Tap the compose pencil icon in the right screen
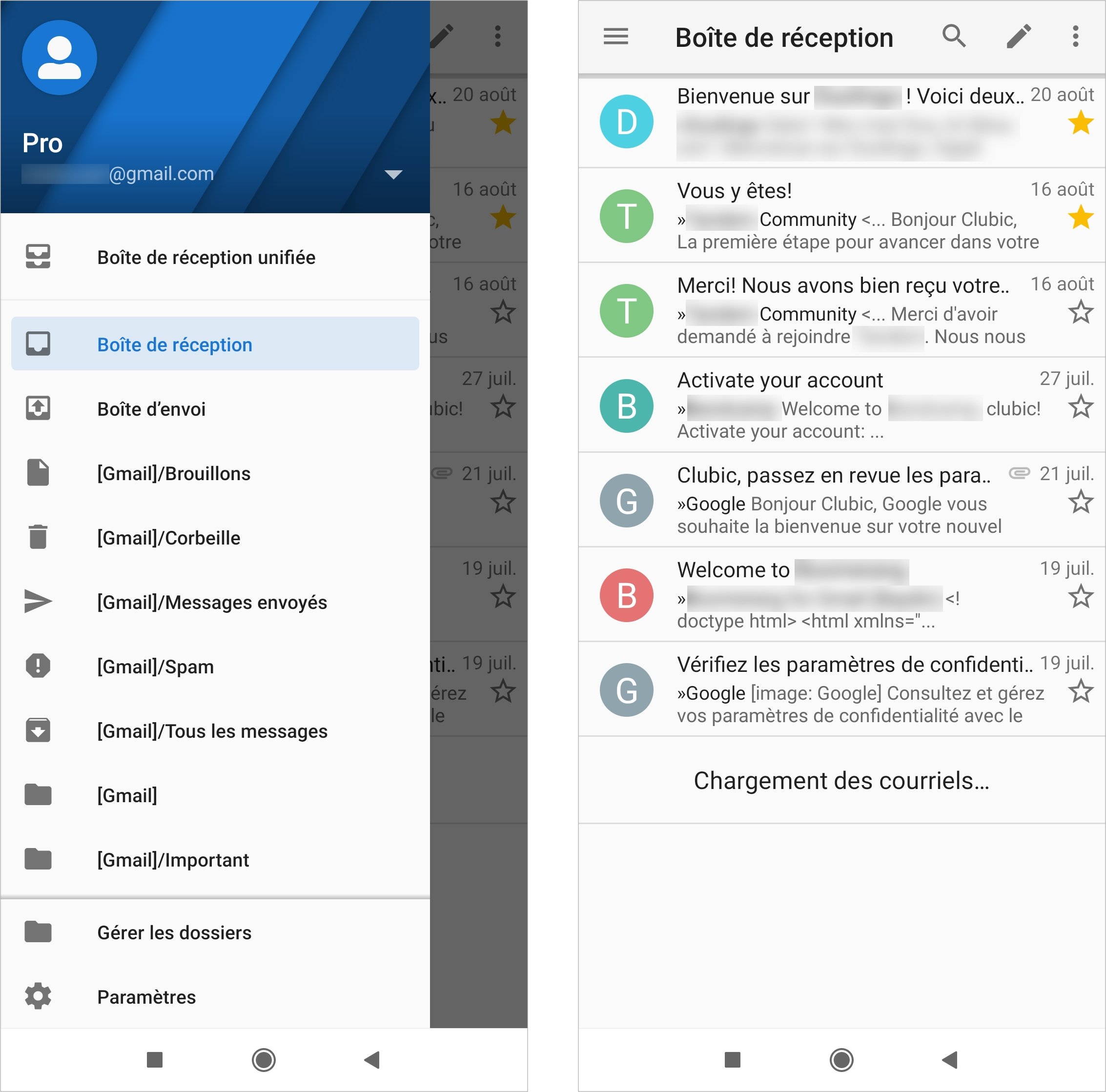Viewport: 1106px width, 1092px height. (x=1019, y=36)
